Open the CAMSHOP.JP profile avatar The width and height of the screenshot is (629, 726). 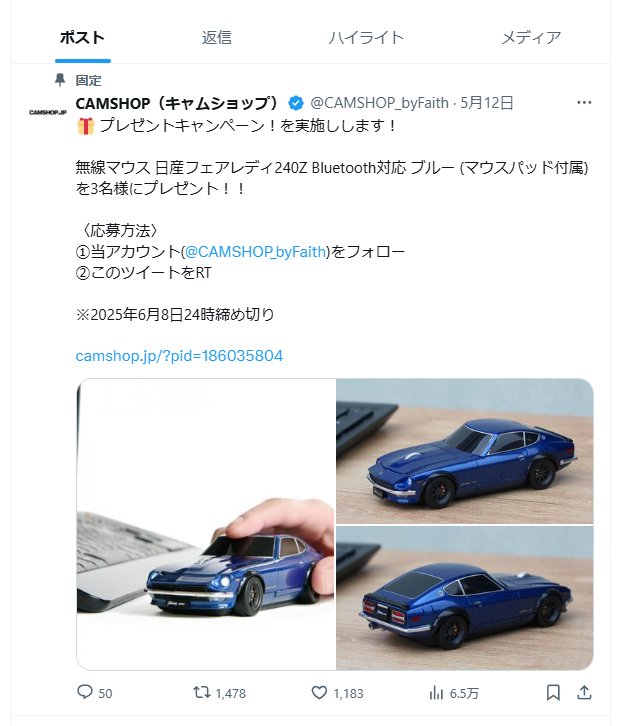[x=48, y=112]
